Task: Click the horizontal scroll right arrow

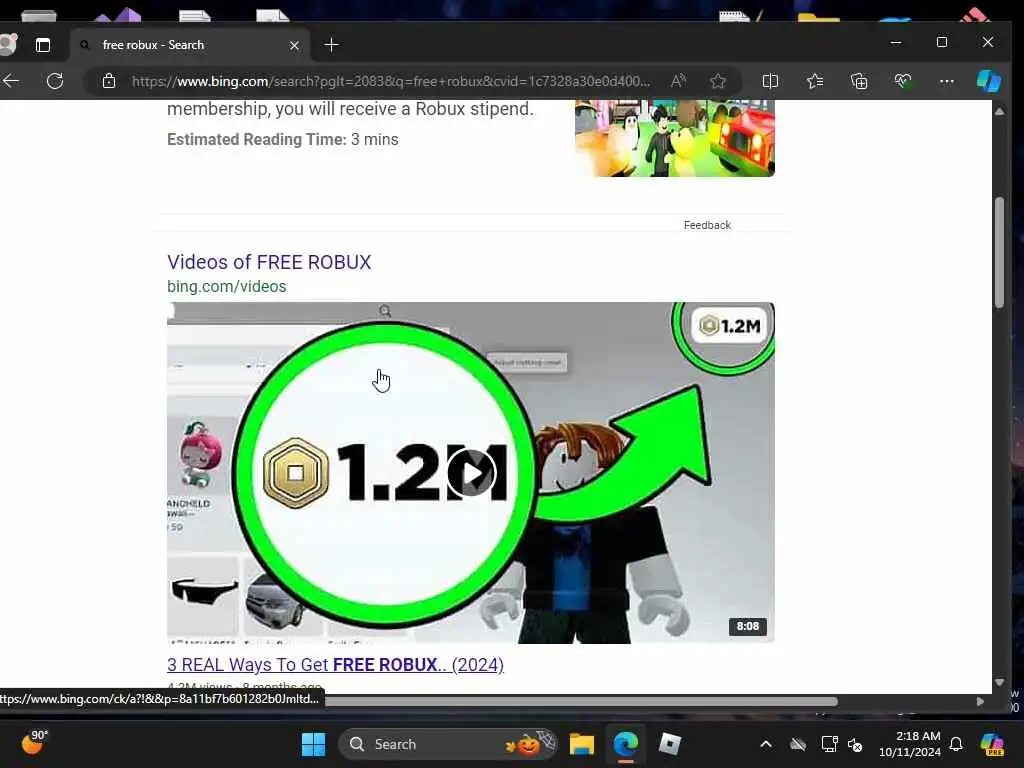Action: pyautogui.click(x=980, y=701)
